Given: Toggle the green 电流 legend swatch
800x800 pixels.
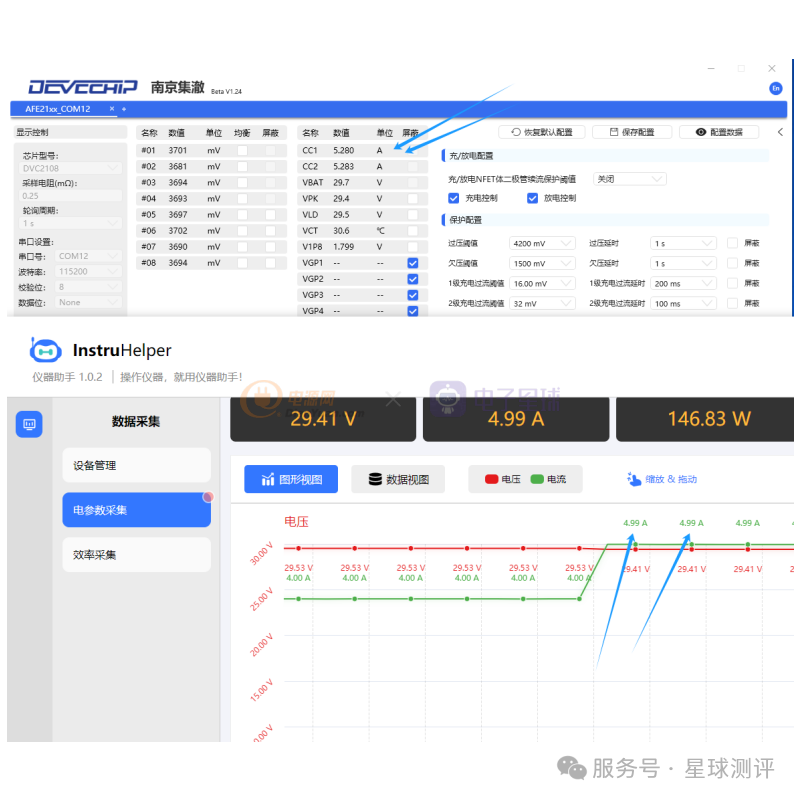Looking at the screenshot, I should pyautogui.click(x=537, y=480).
